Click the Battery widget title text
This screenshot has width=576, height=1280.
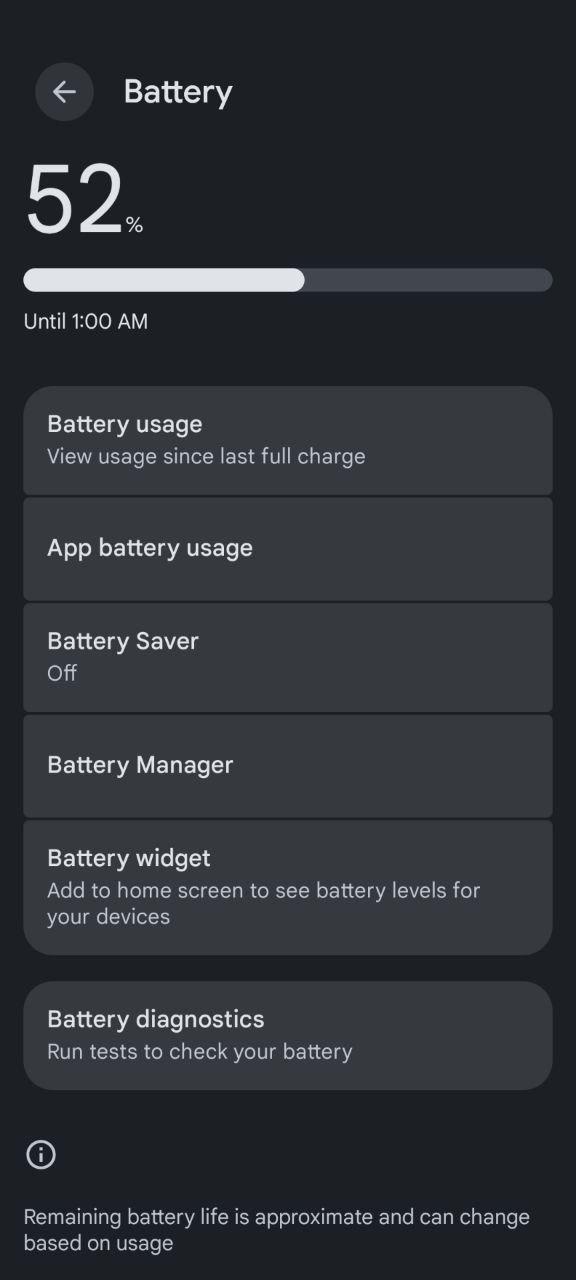129,858
